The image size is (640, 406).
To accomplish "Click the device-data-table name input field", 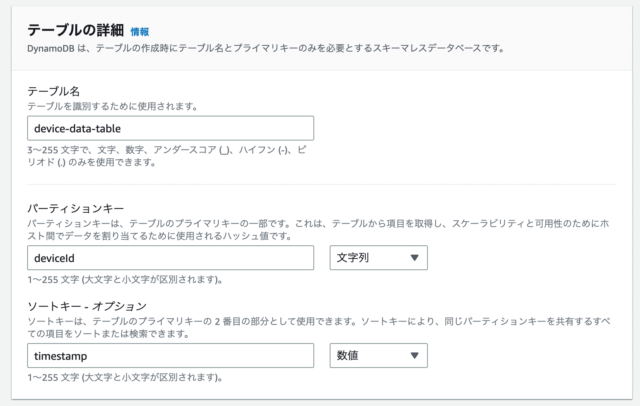I will coord(171,128).
